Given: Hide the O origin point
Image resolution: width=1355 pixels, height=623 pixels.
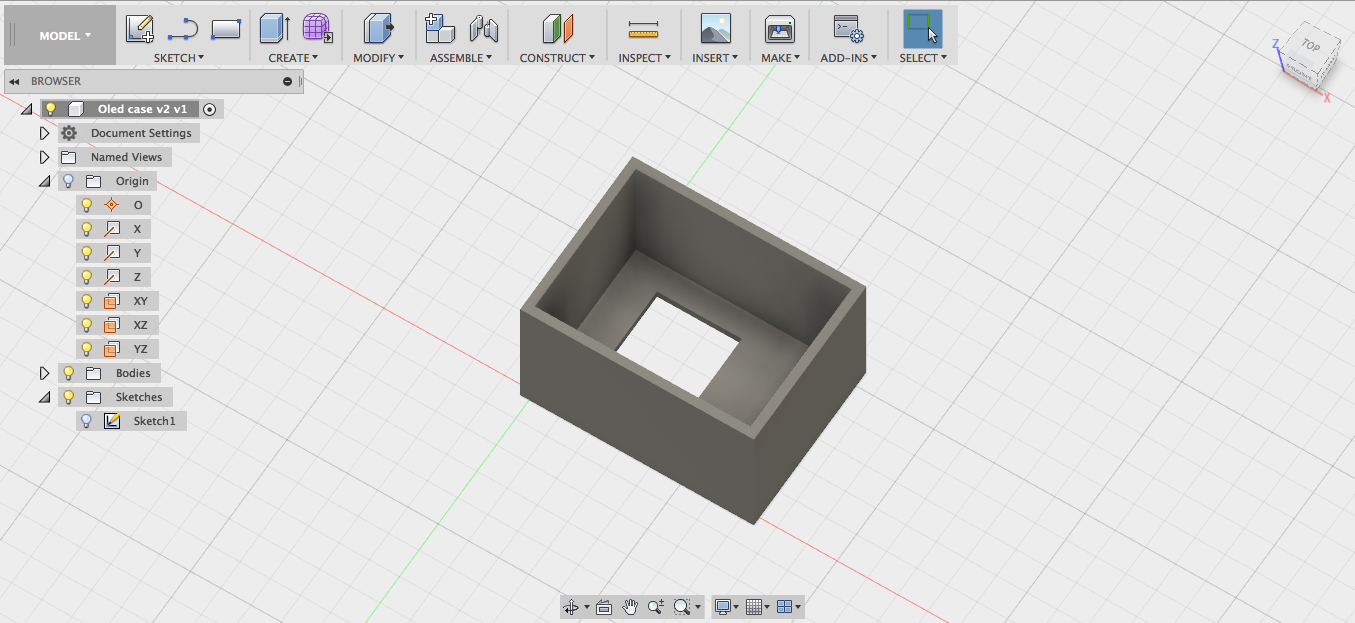Looking at the screenshot, I should (x=87, y=205).
